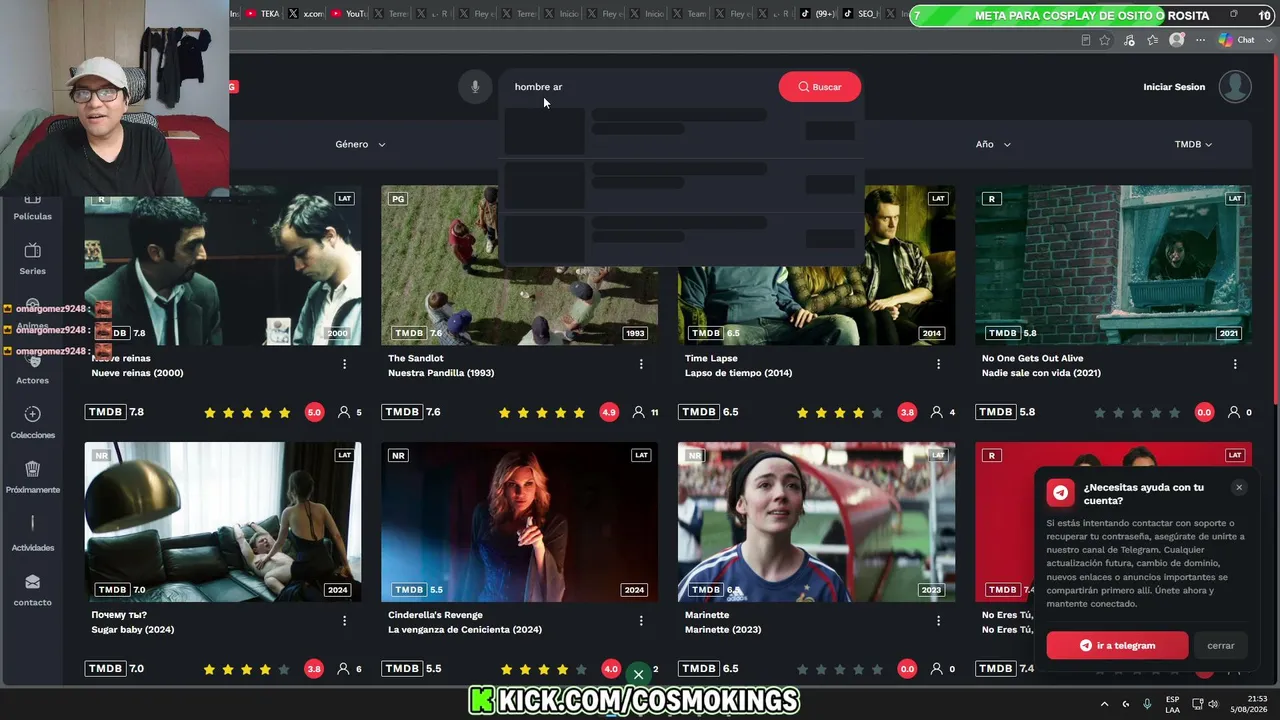Click the red 5.0 score badge
Image resolution: width=1280 pixels, height=720 pixels.
314,412
